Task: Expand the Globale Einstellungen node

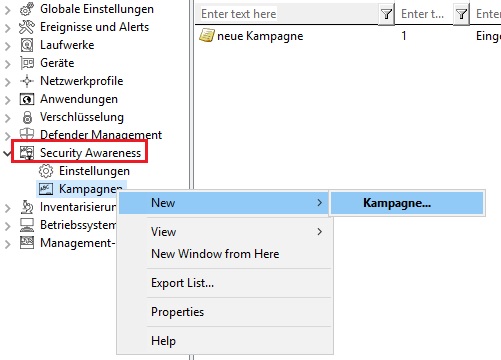Action: click(8, 10)
